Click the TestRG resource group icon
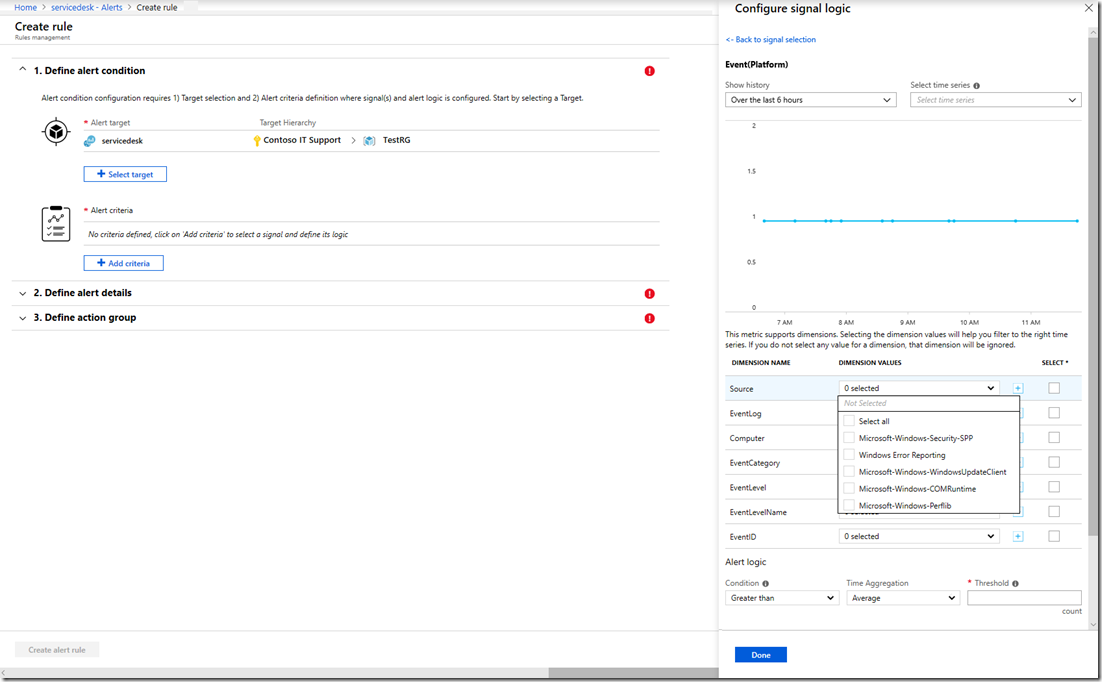 369,141
